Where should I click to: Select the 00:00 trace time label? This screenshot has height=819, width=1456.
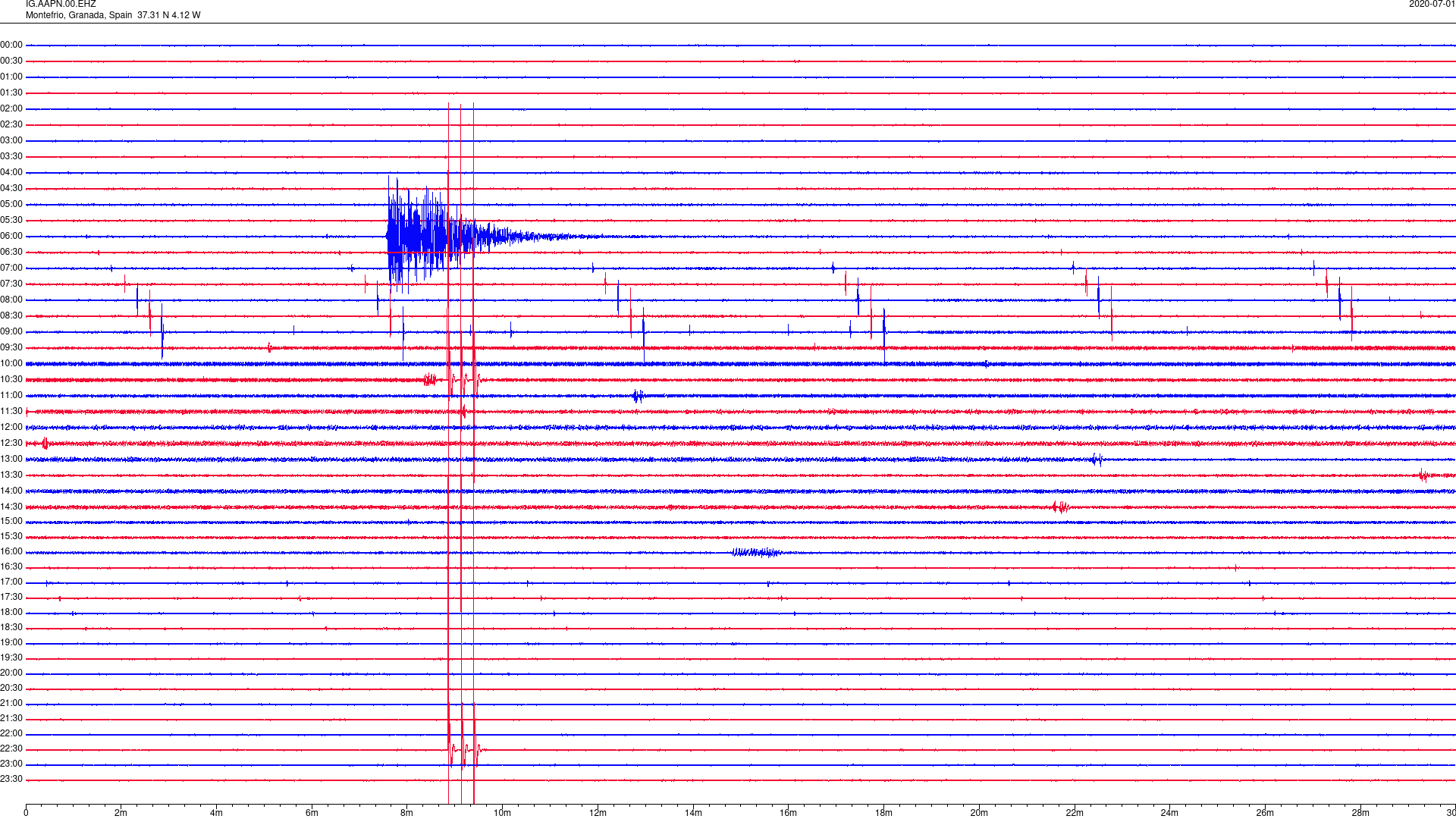(x=11, y=45)
